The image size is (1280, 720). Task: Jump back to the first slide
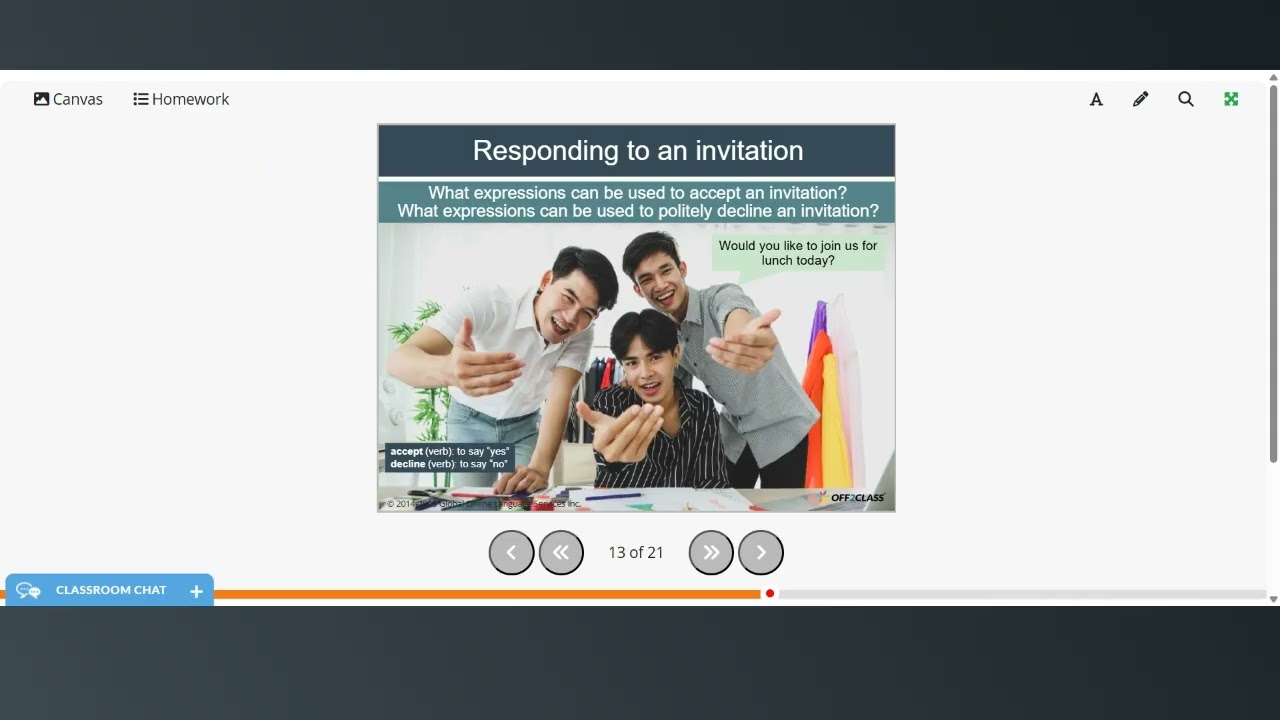coord(561,552)
